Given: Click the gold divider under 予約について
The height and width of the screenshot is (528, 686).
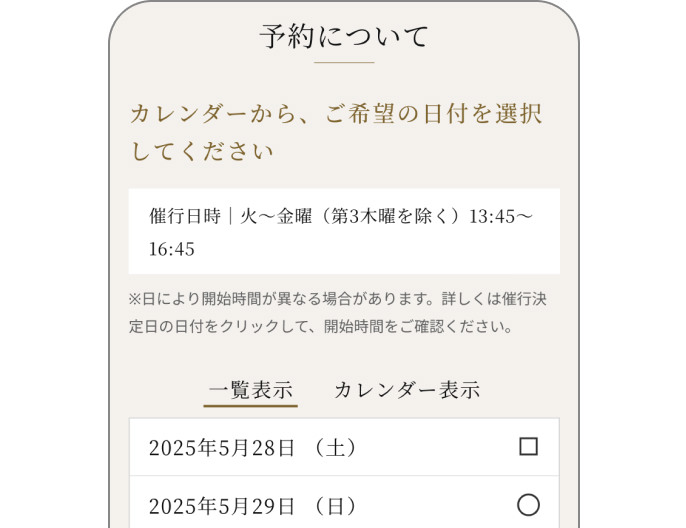Looking at the screenshot, I should [343, 63].
